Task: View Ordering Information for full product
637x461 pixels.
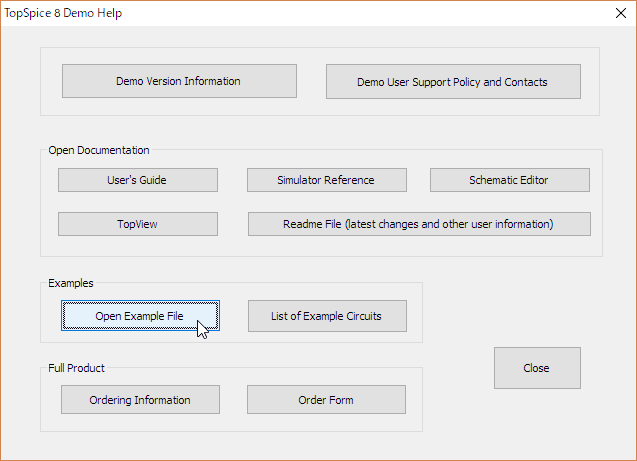Action: 140,400
